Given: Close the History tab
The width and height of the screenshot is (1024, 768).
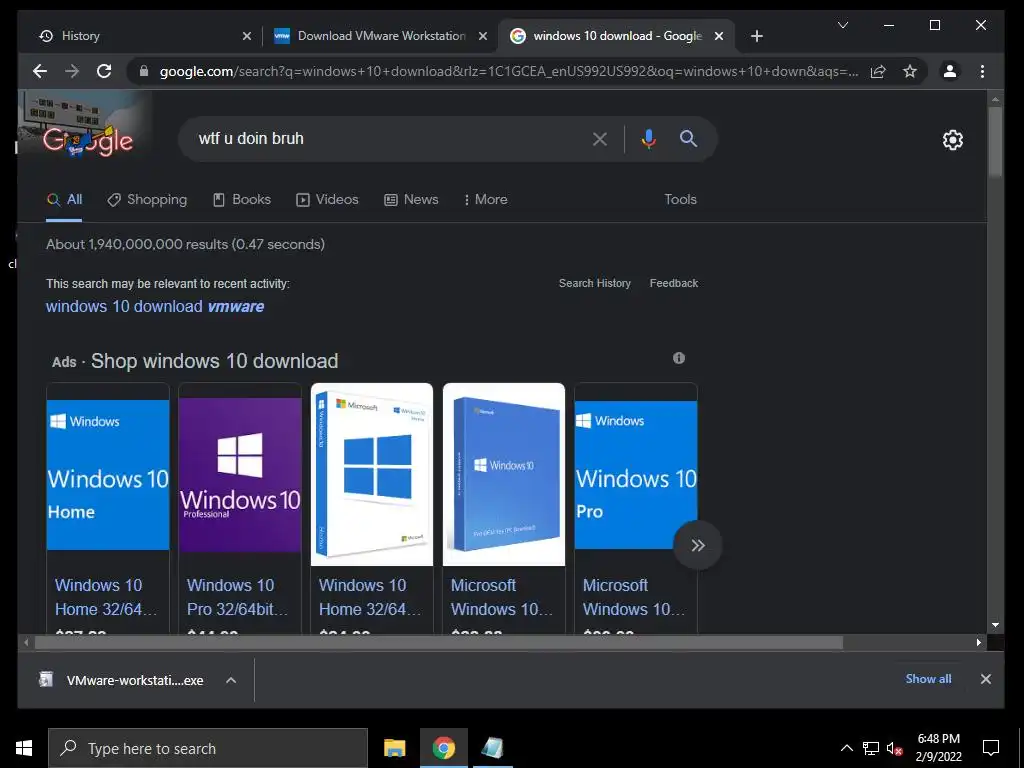Looking at the screenshot, I should [247, 36].
